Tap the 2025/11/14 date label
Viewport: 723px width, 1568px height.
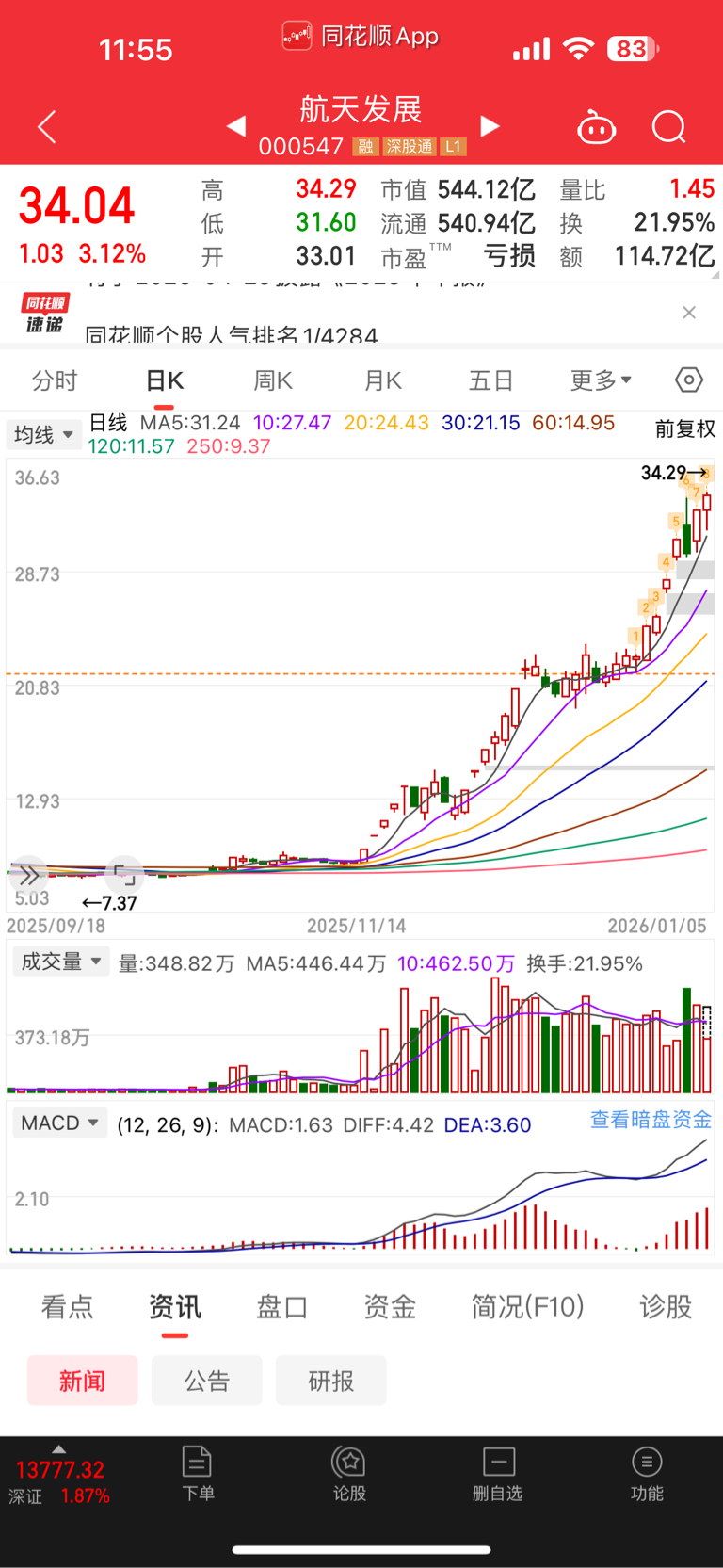[357, 926]
